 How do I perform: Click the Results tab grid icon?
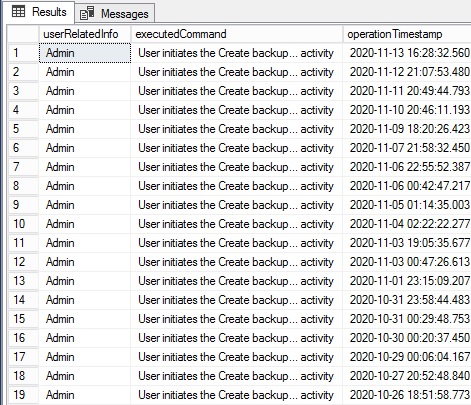[x=18, y=12]
